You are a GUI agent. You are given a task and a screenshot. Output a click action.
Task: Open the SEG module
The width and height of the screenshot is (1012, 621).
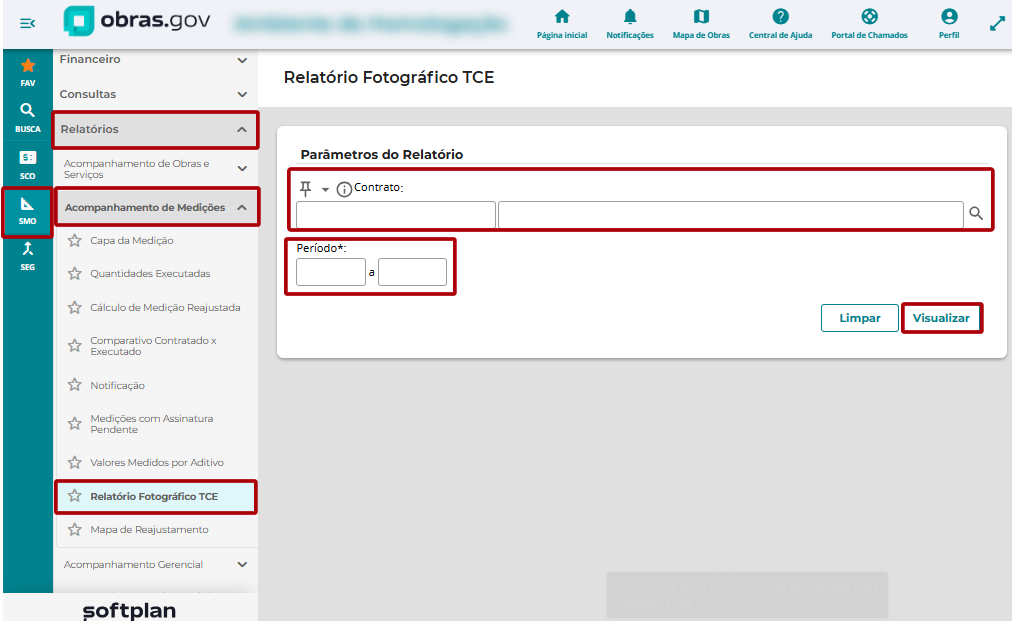pos(28,256)
